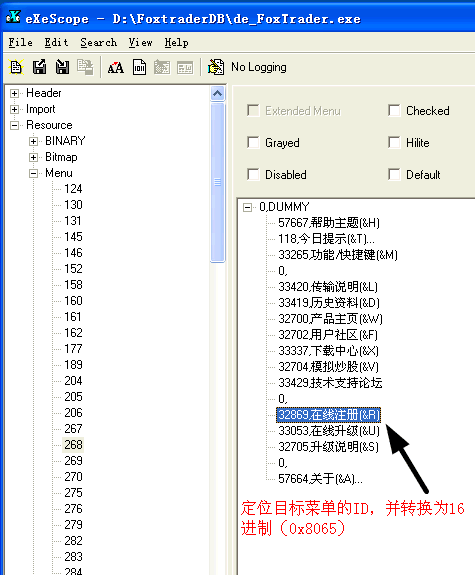Expand the Bitmap resource node
The image size is (475, 575).
click(33, 157)
